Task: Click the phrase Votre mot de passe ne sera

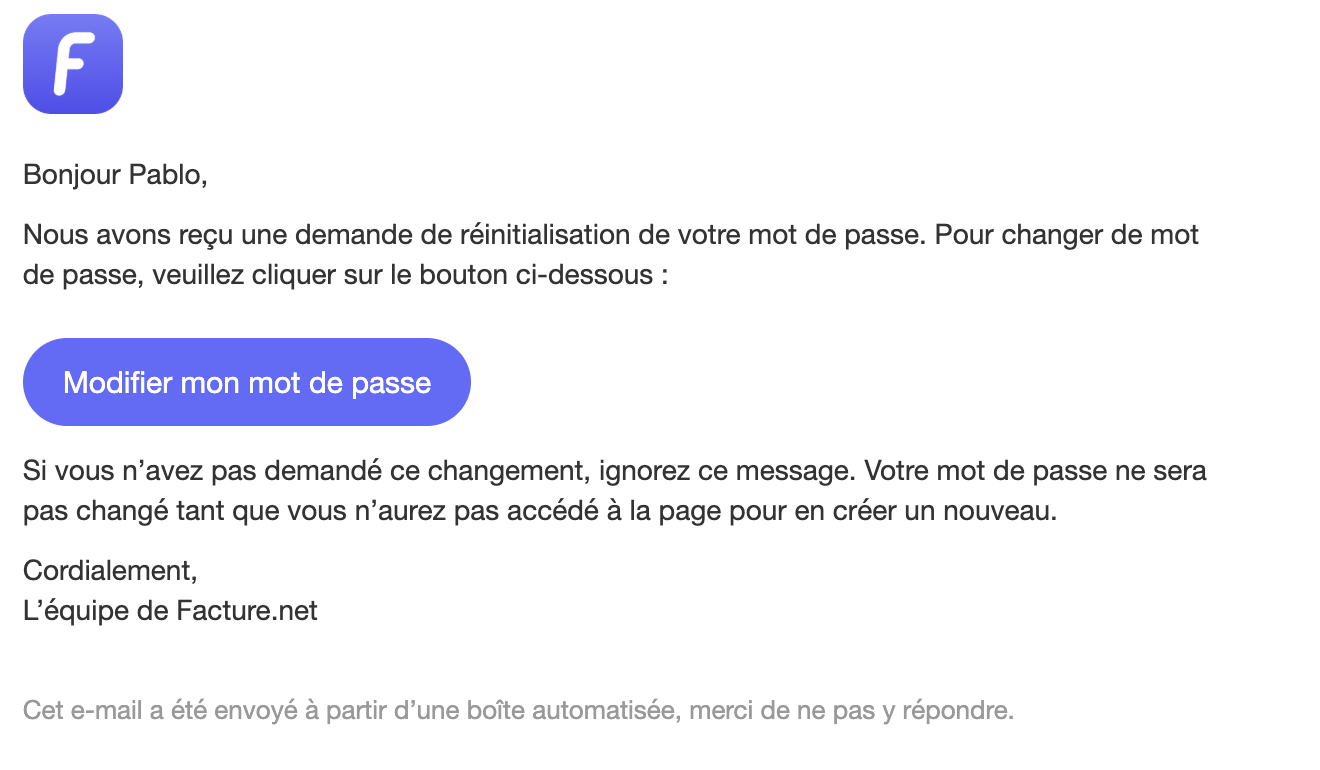Action: (1036, 470)
